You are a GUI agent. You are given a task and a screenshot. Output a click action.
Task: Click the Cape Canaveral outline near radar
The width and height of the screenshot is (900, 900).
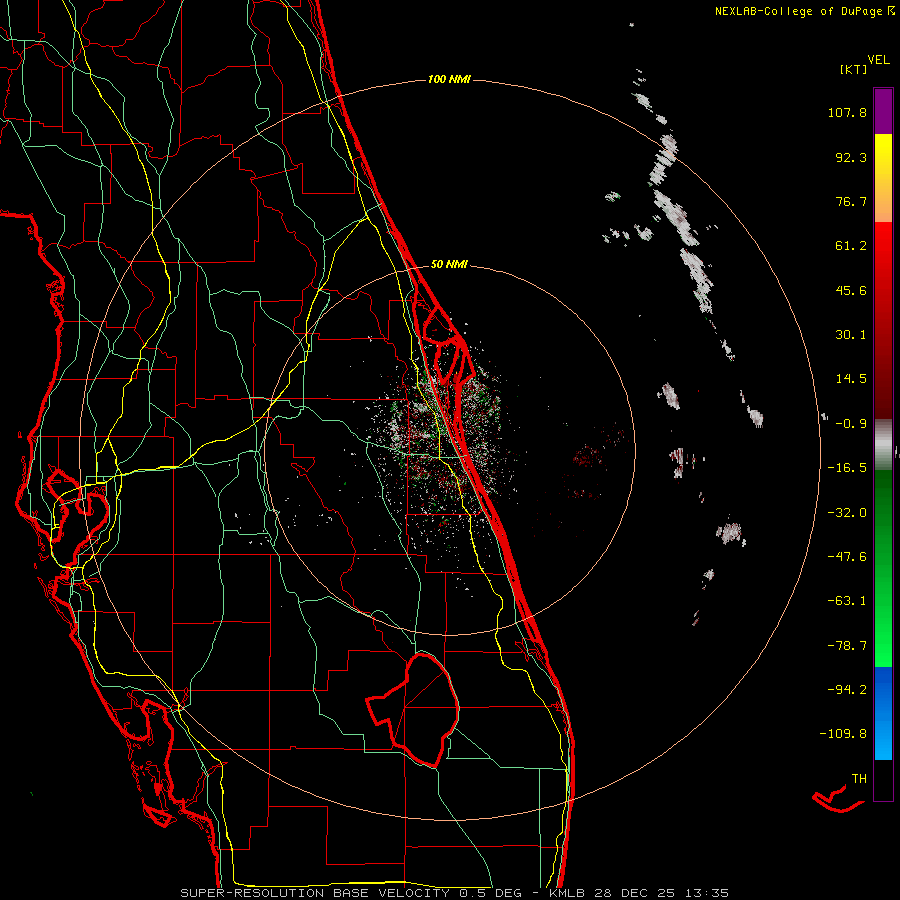447,345
